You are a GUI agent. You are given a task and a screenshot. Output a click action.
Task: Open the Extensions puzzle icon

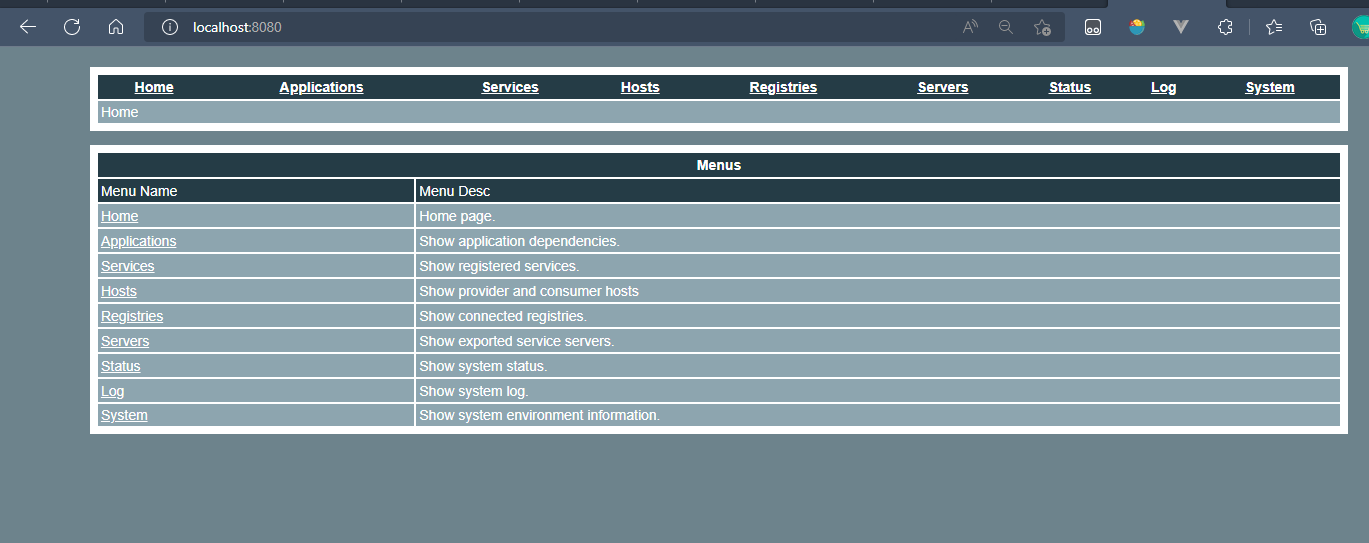(1225, 27)
